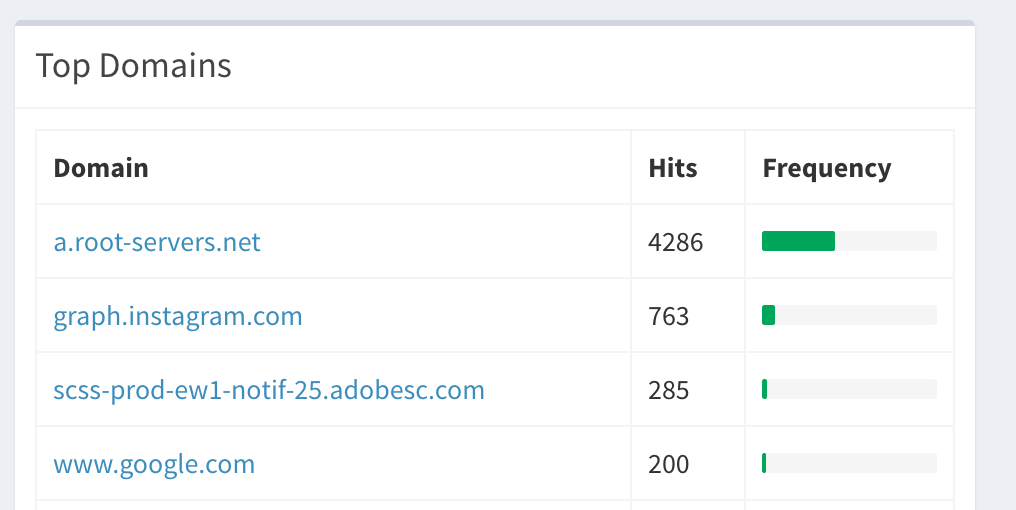The image size is (1016, 510).
Task: Click green fill of a.root-servers.net frequency bar
Action: click(x=798, y=241)
